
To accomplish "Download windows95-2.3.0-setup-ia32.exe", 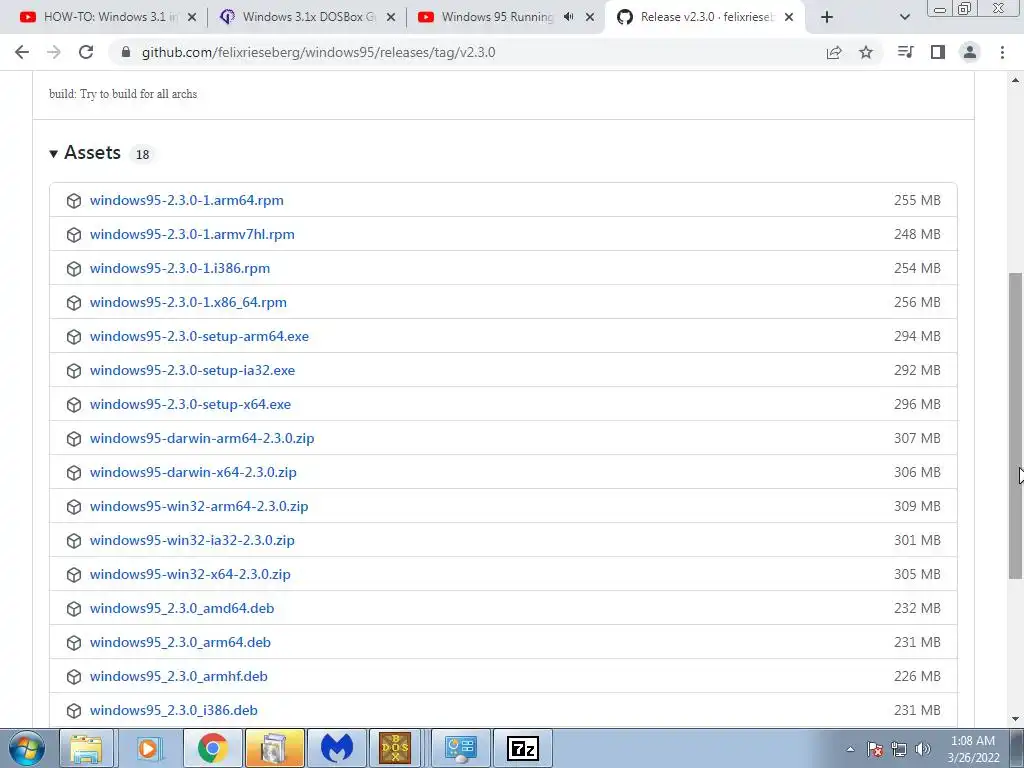I will 192,370.
